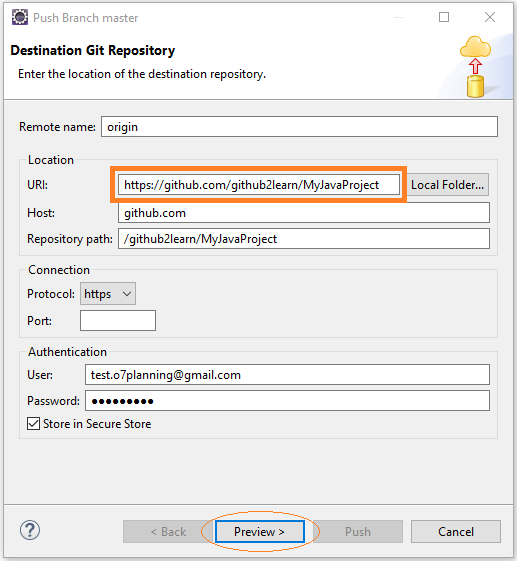
Task: Select the Host github.com field
Action: 304,213
